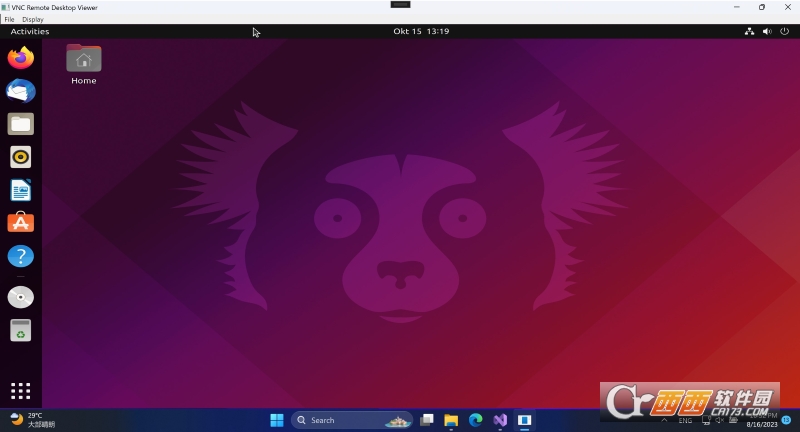Open the Help icon in dock
Image resolution: width=800 pixels, height=432 pixels.
point(20,256)
